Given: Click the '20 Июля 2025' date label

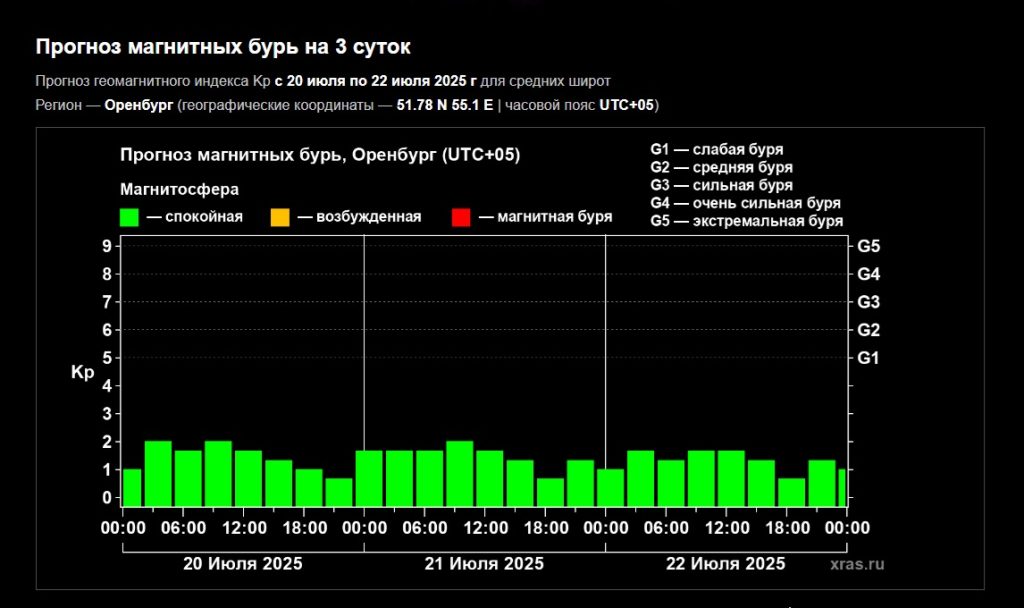Looking at the screenshot, I should 242,564.
